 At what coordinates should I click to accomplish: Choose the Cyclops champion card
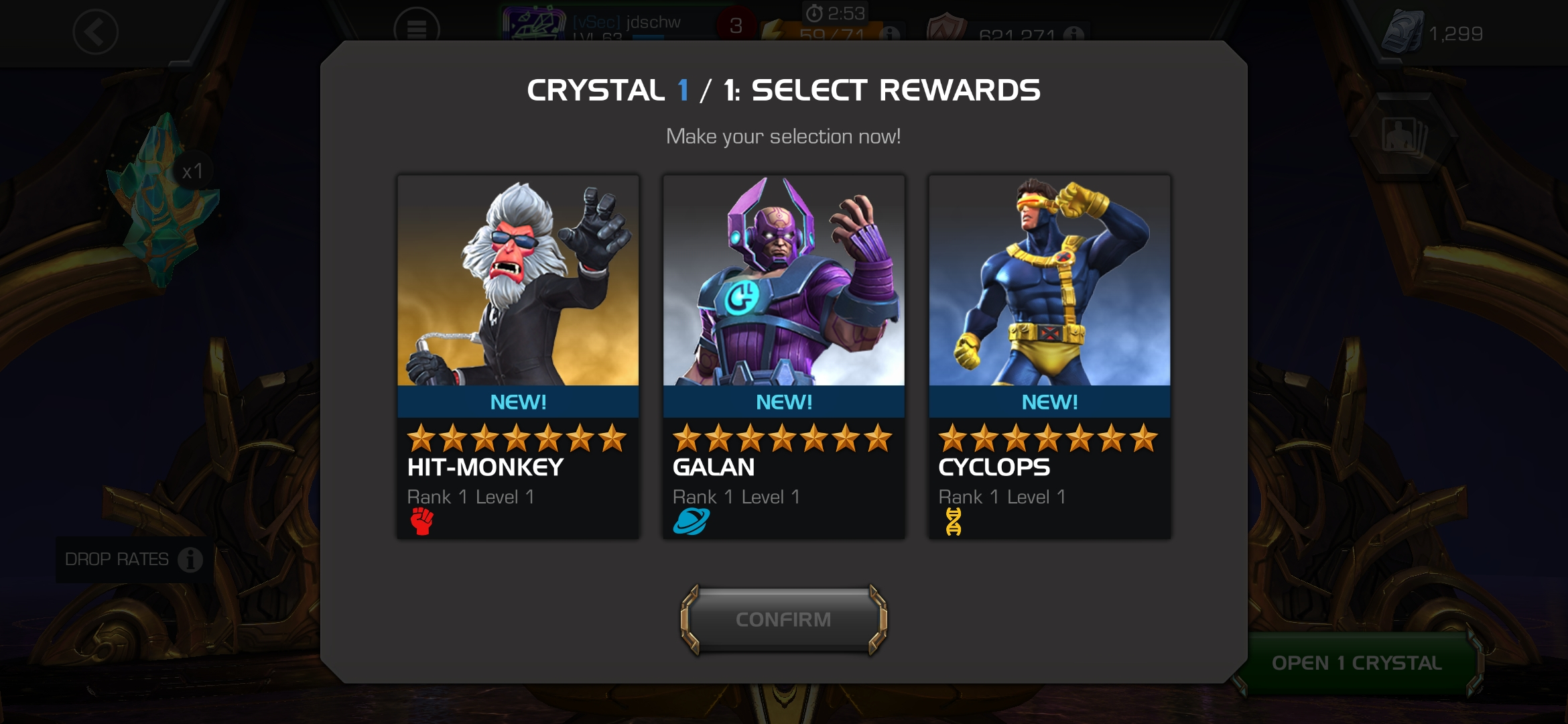coord(1049,357)
